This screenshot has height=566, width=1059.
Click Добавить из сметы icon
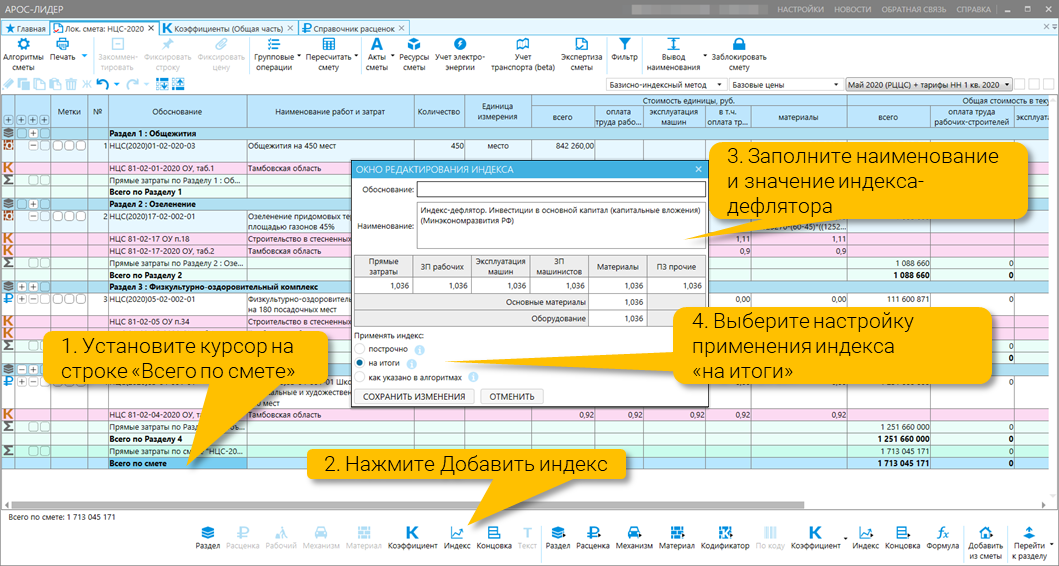[x=985, y=533]
